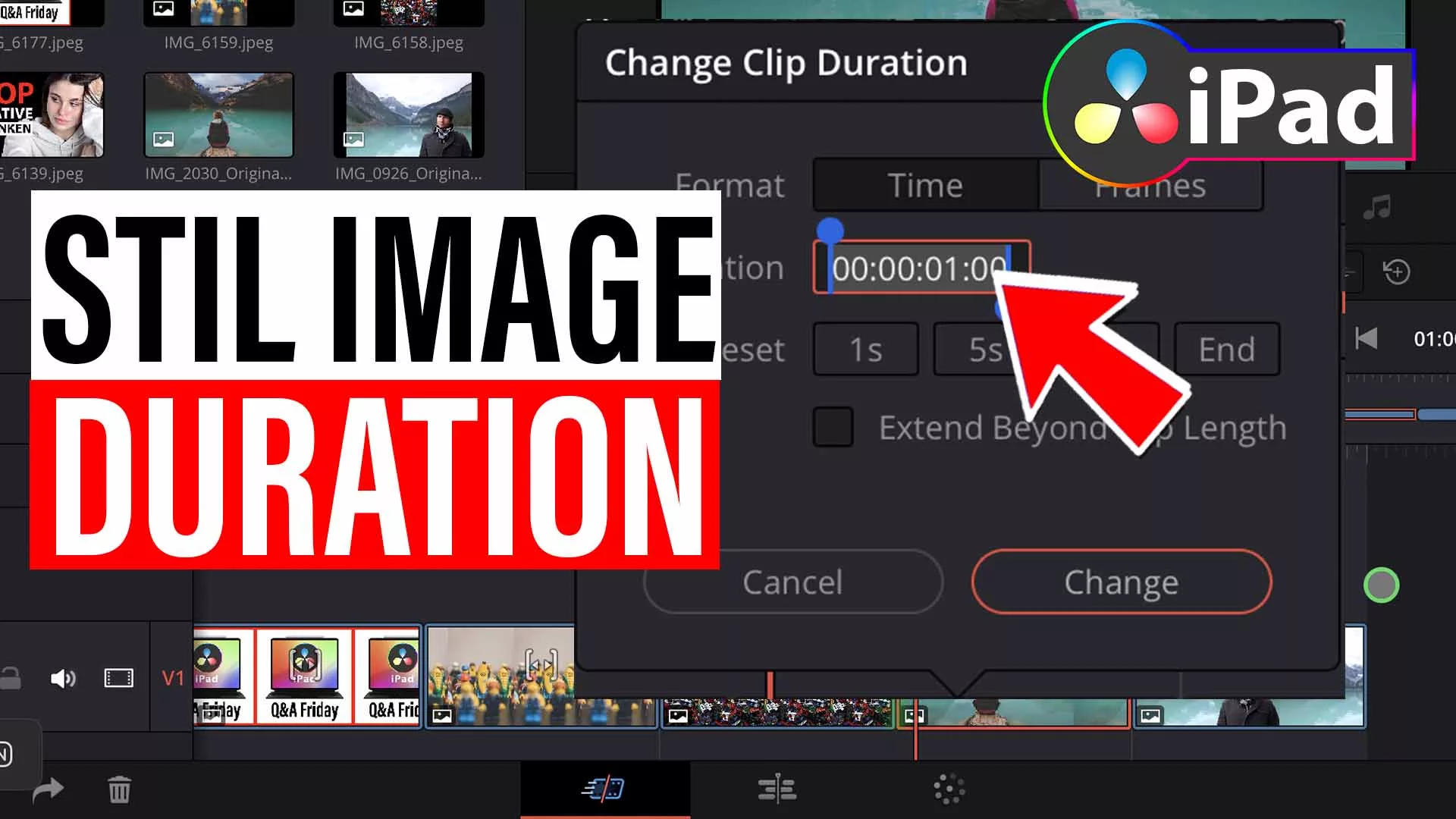
Task: Select the Time format tab
Action: 926,185
